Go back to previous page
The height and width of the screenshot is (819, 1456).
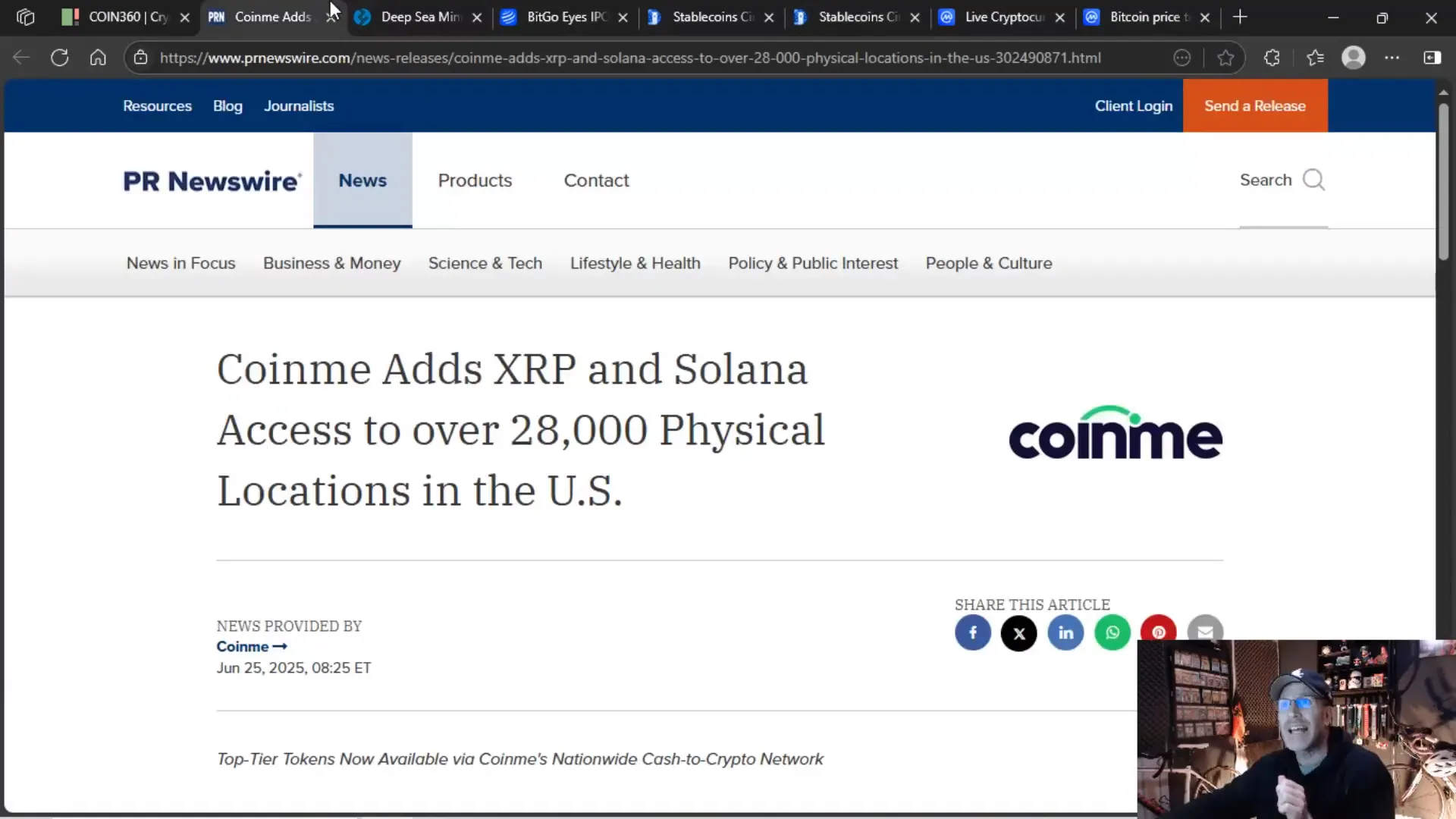click(21, 58)
